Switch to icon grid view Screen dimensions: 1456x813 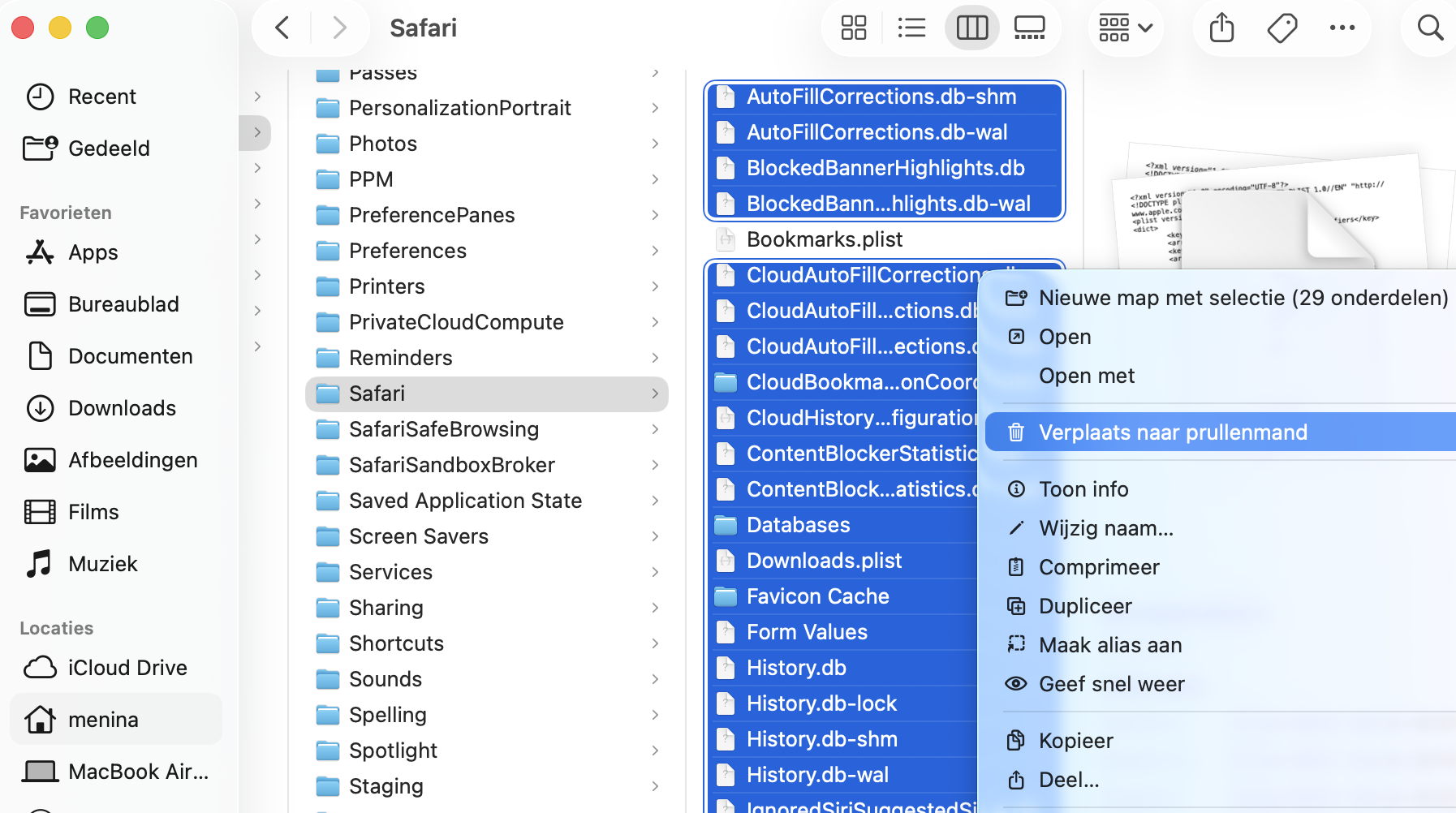point(853,28)
